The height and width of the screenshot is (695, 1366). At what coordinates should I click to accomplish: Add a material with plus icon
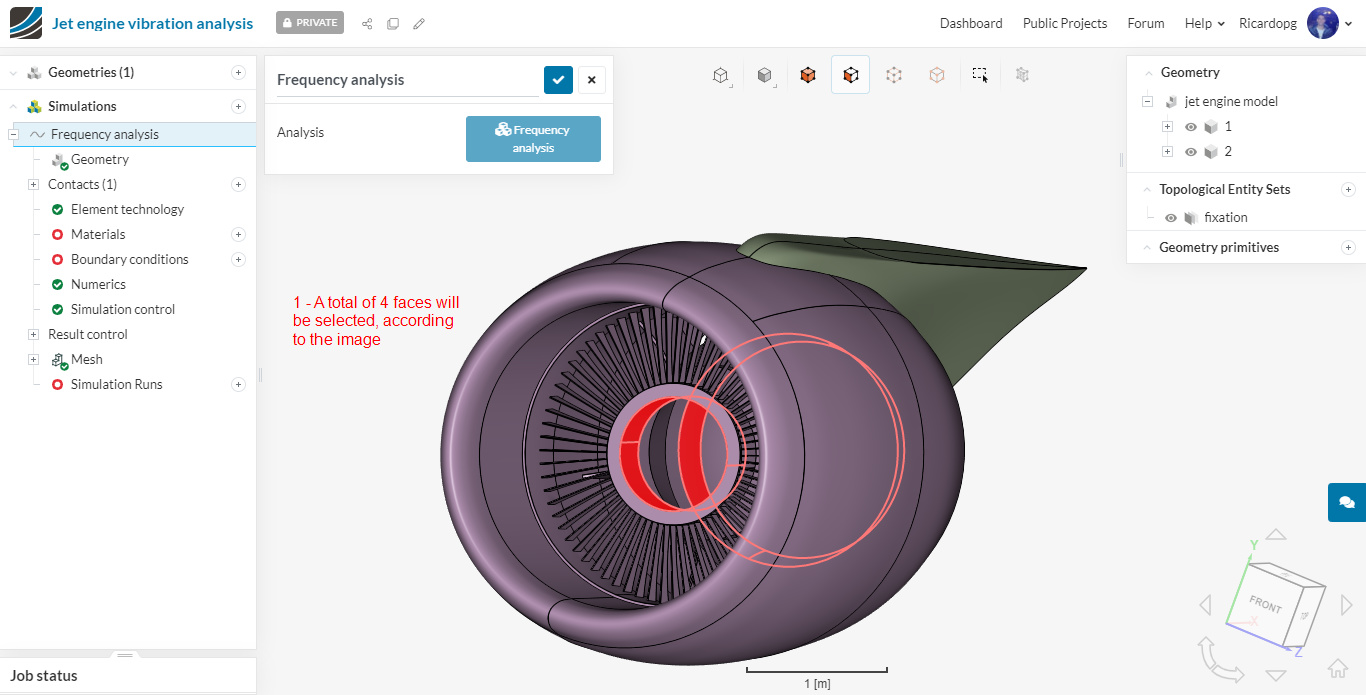pos(238,234)
